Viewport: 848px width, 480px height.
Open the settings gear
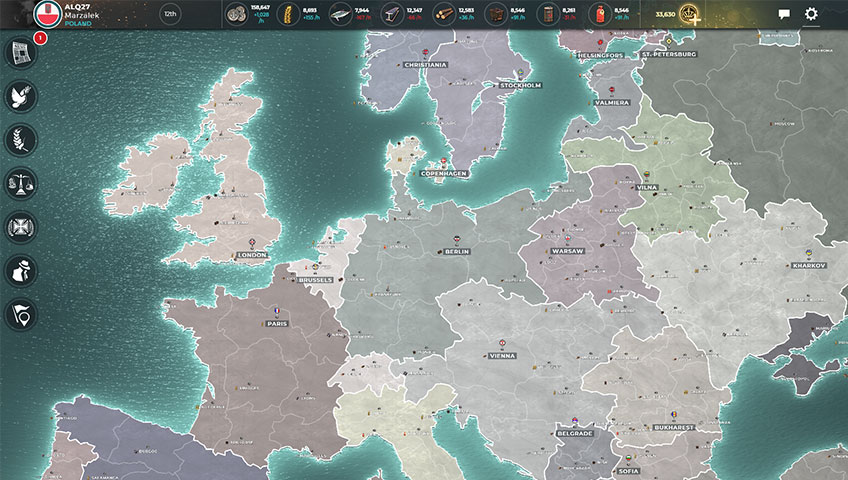[x=811, y=14]
